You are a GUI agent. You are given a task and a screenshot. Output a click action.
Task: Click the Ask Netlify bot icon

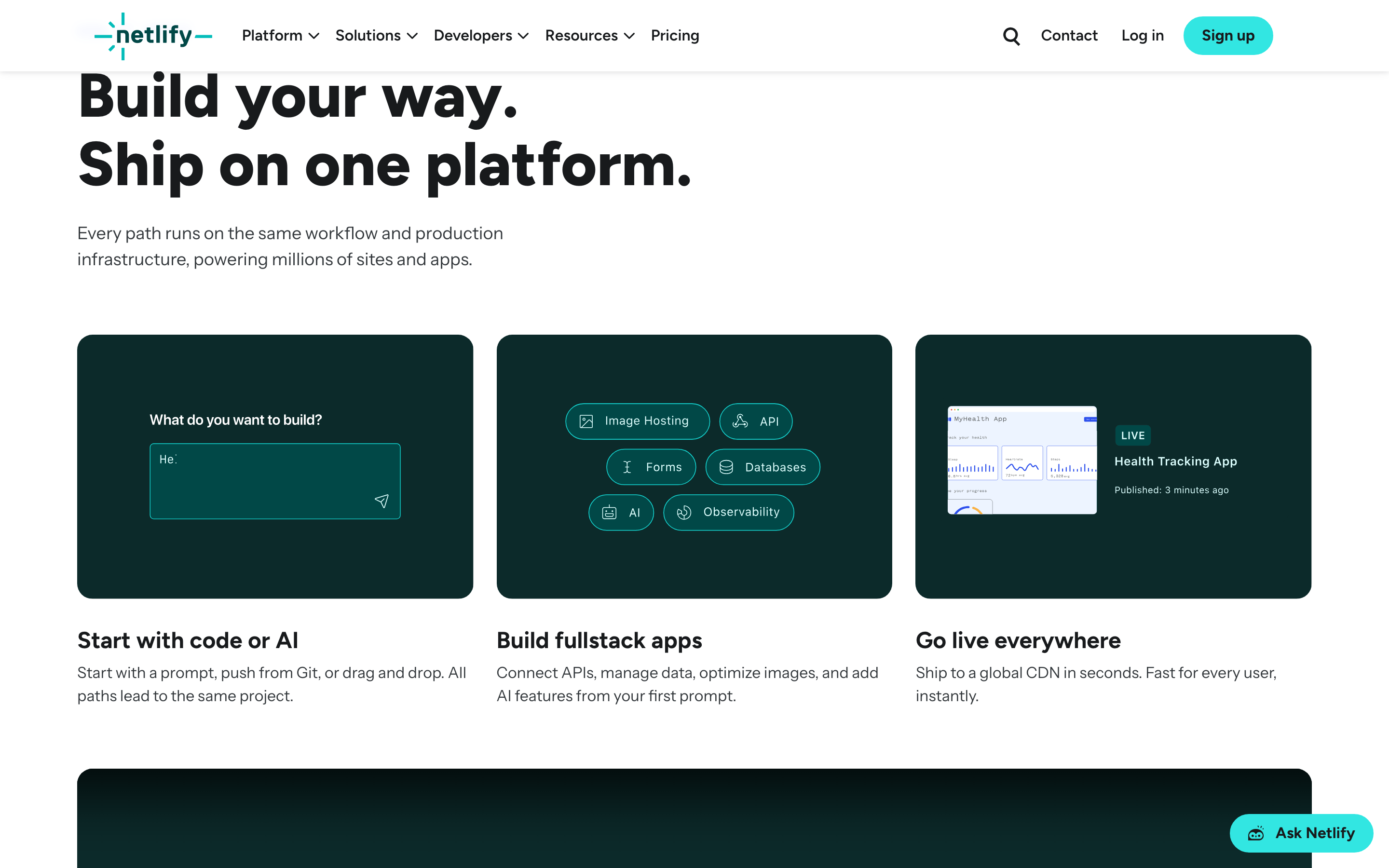pyautogui.click(x=1256, y=833)
